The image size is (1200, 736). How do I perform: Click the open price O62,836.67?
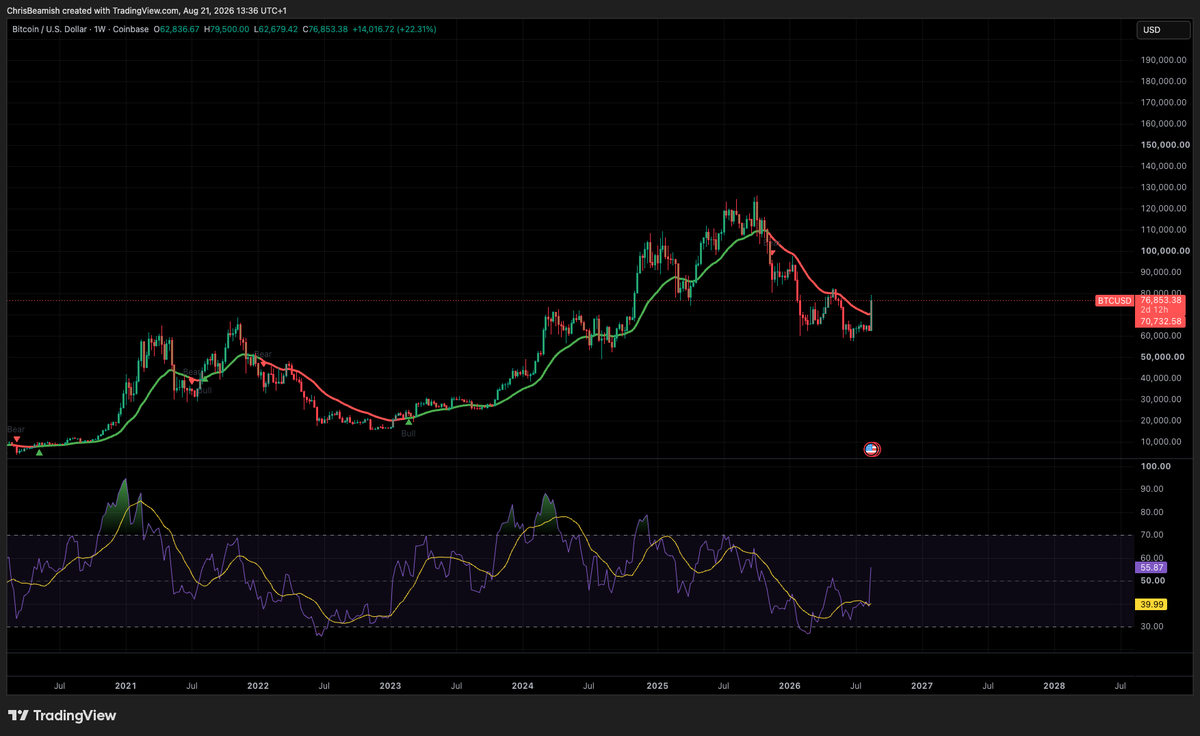[176, 29]
